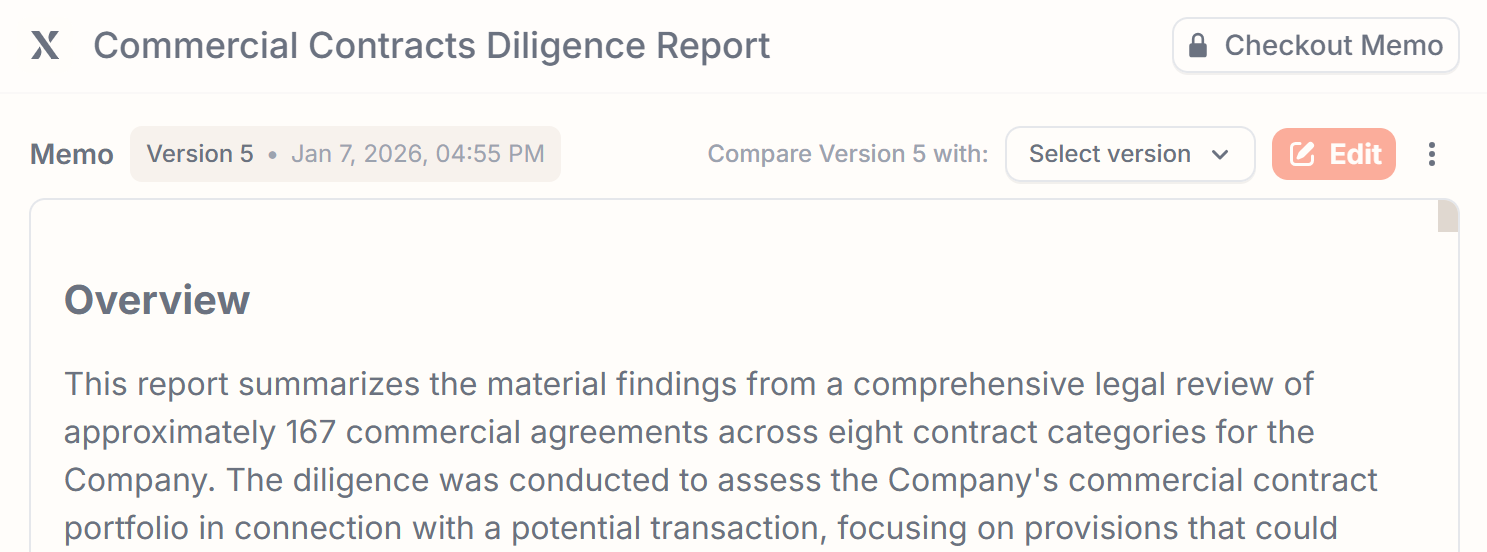Viewport: 1487px width, 552px height.
Task: Click the line starting "This report summarizes"
Action: point(688,383)
